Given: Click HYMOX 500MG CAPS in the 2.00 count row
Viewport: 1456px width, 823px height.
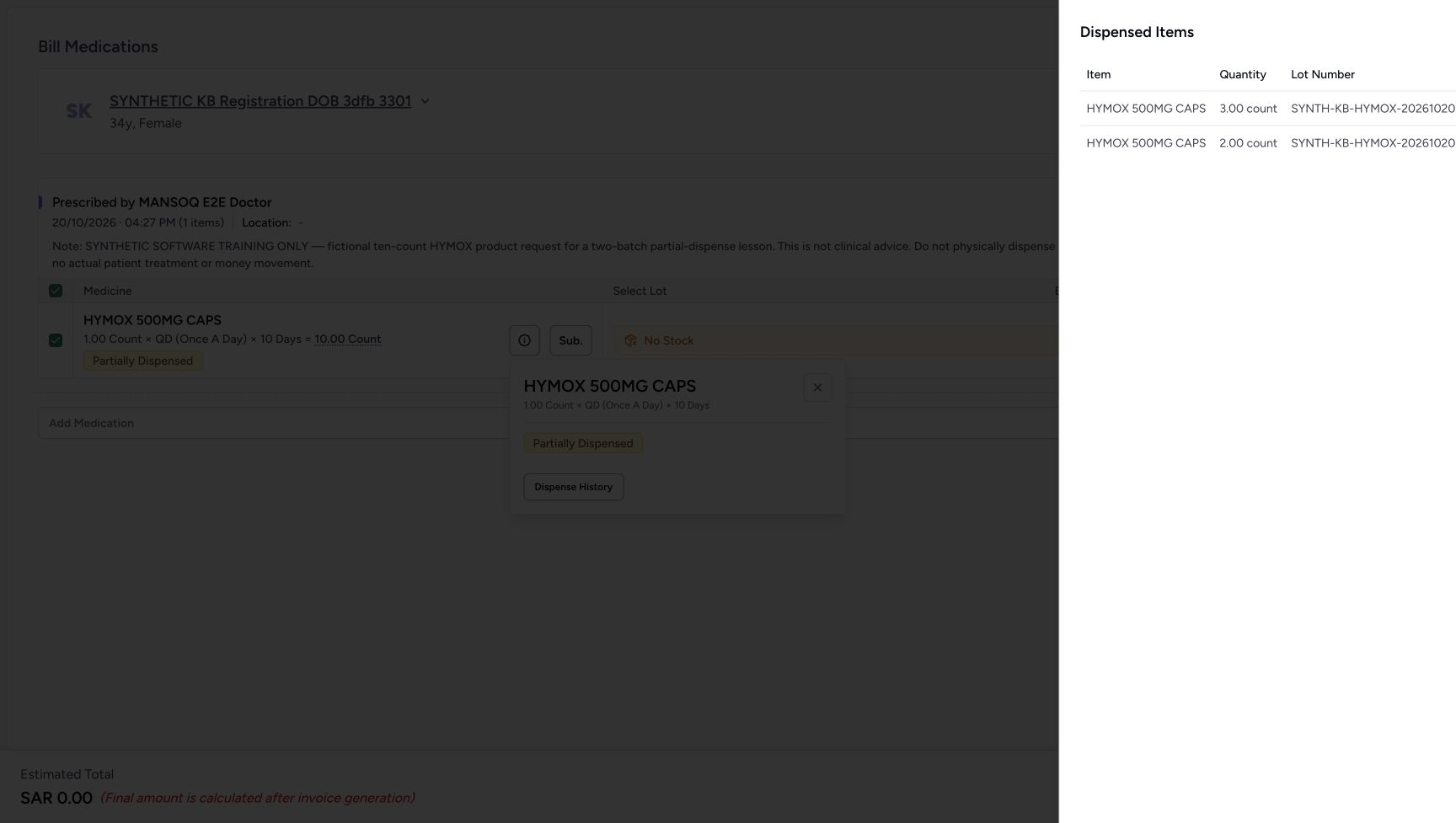Looking at the screenshot, I should (x=1146, y=143).
